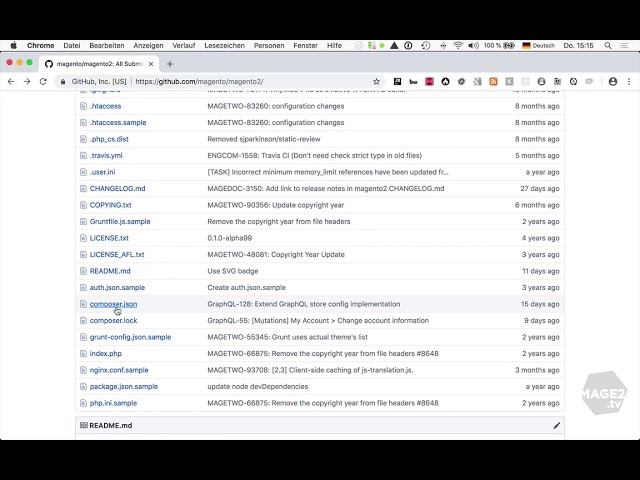The width and height of the screenshot is (640, 480).
Task: Open the Apple menu
Action: click(x=13, y=45)
